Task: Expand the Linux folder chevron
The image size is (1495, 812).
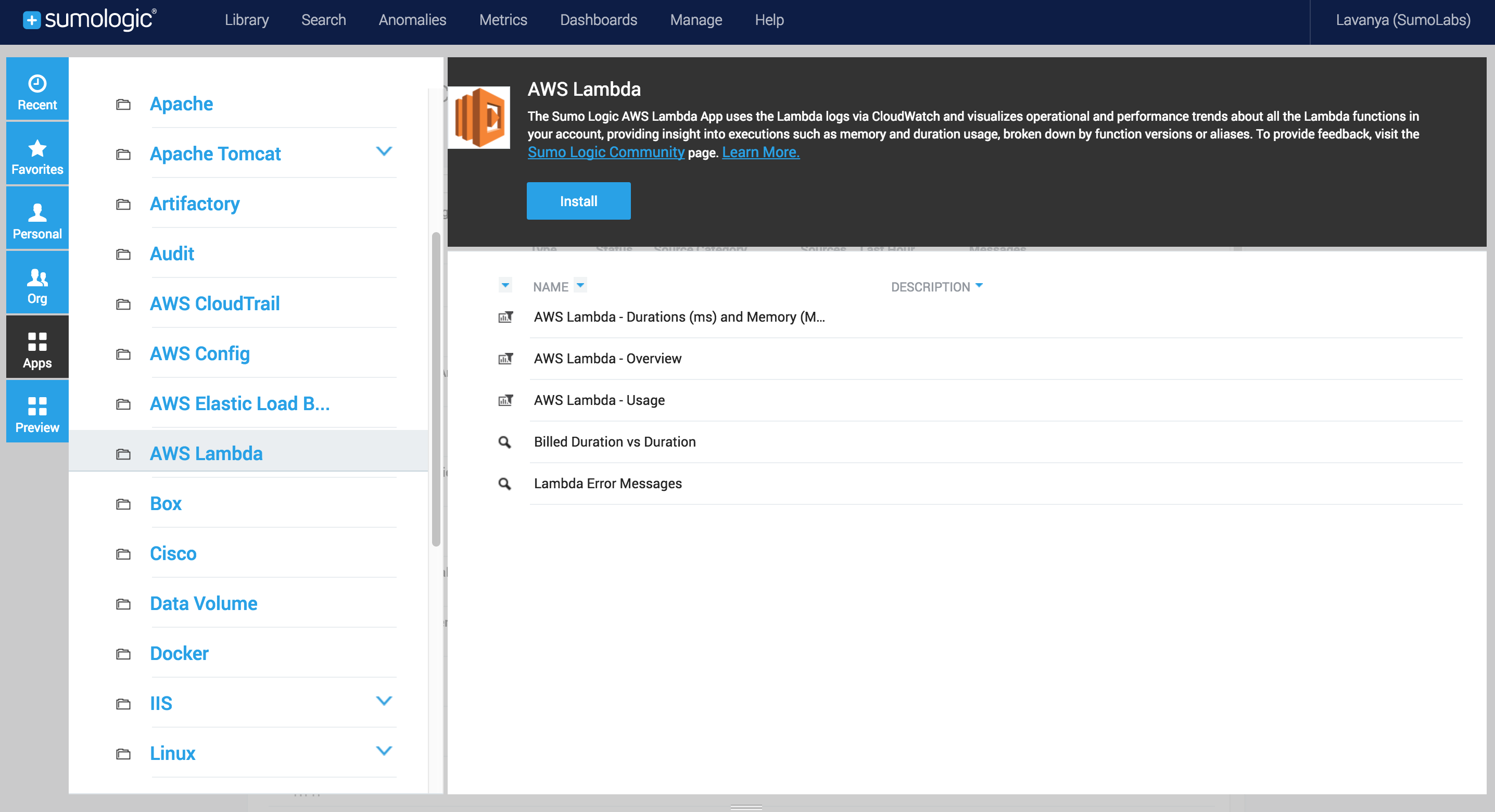Action: pyautogui.click(x=384, y=751)
